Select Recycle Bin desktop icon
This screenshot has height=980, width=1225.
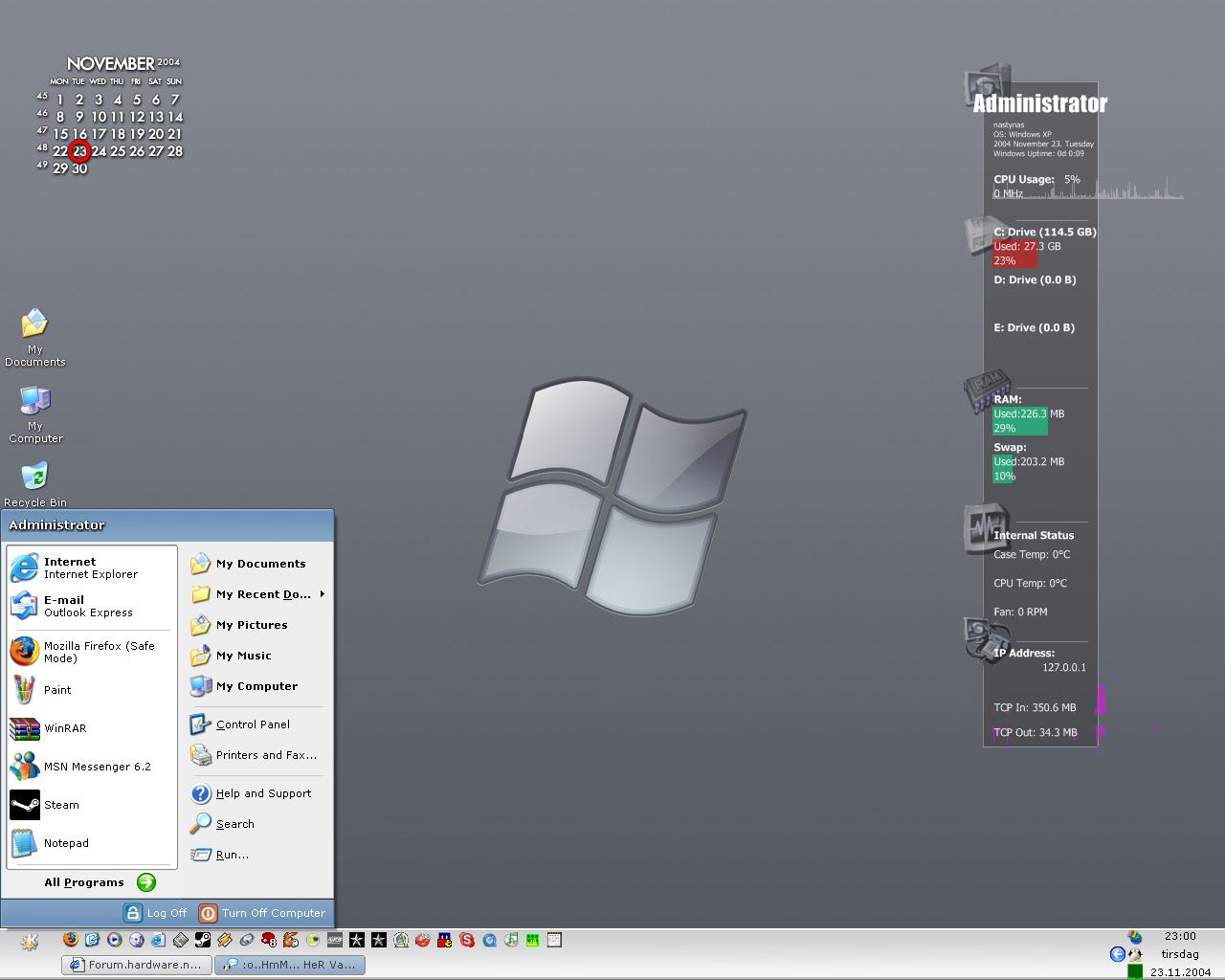tap(35, 484)
